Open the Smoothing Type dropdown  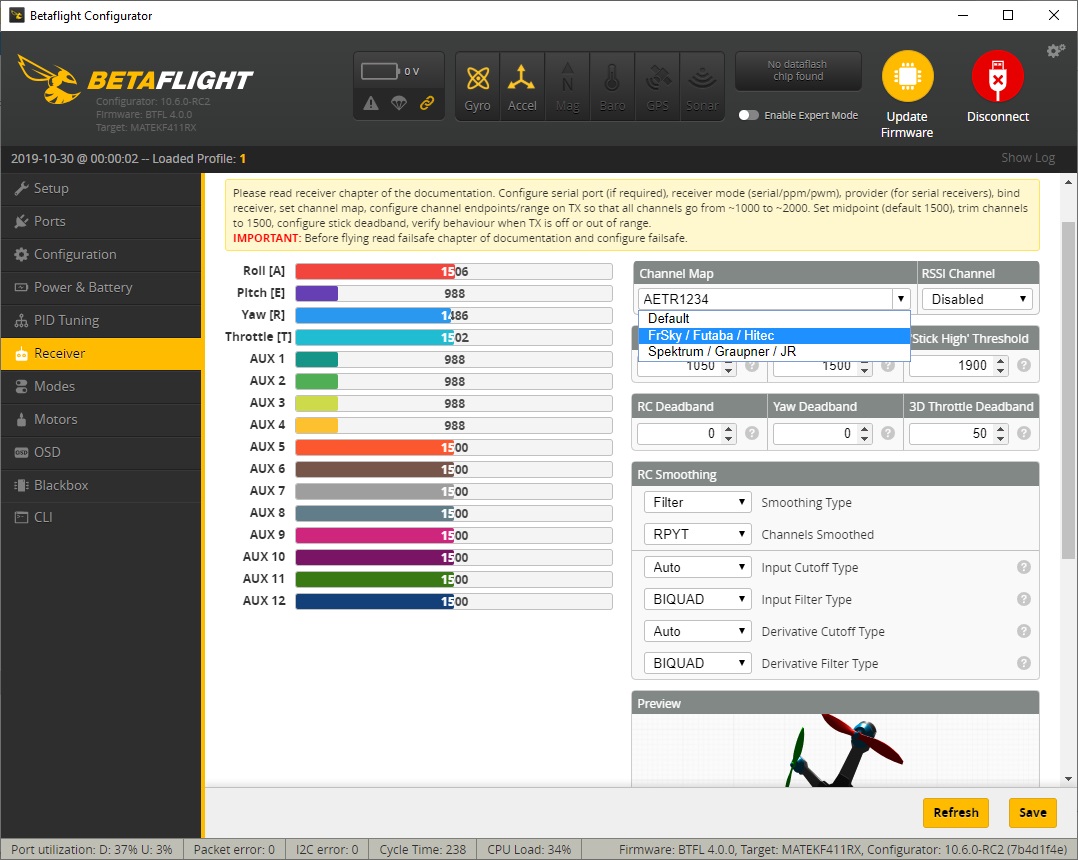coord(696,503)
